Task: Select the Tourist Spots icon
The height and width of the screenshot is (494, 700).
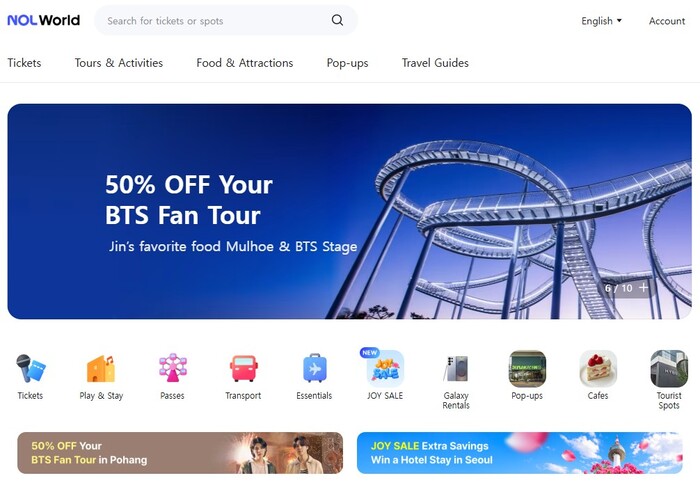Action: click(669, 369)
